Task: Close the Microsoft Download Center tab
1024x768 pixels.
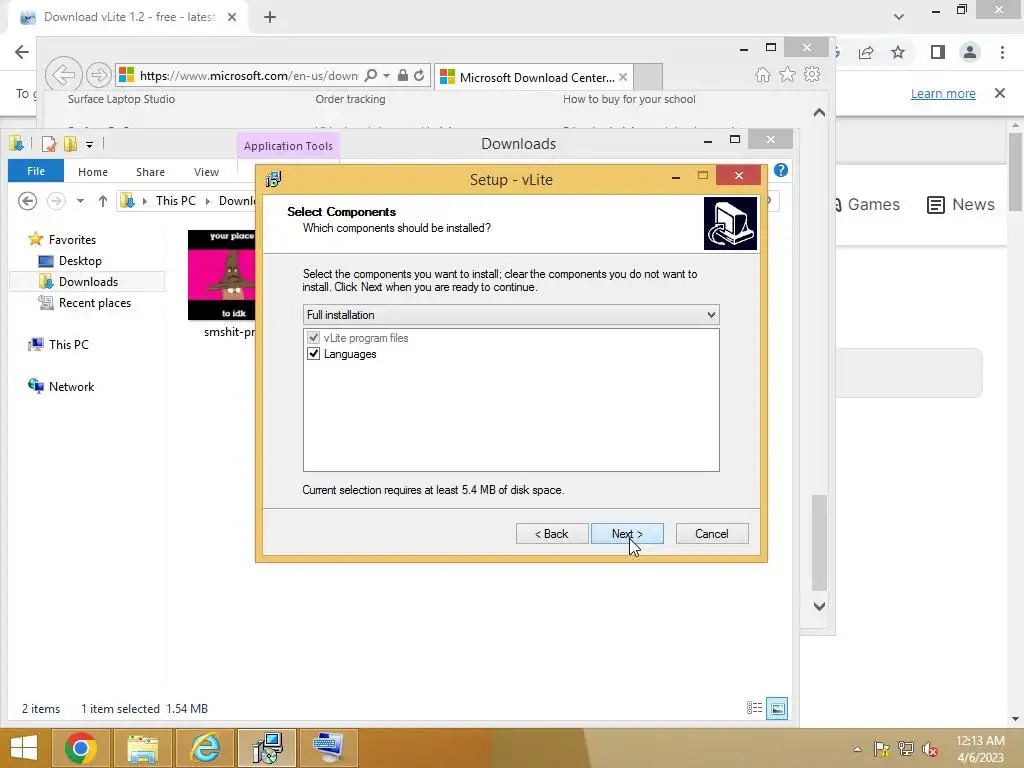Action: tap(623, 77)
